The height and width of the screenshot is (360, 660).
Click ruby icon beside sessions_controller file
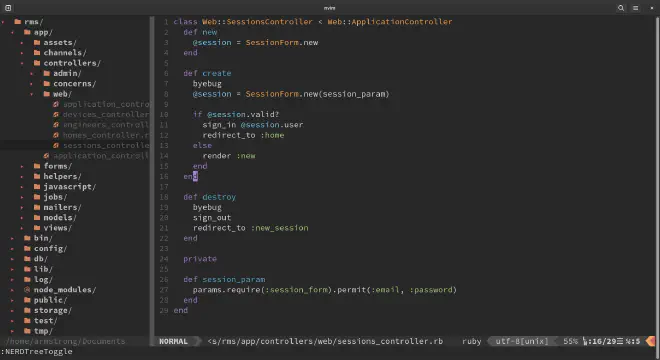pyautogui.click(x=56, y=145)
